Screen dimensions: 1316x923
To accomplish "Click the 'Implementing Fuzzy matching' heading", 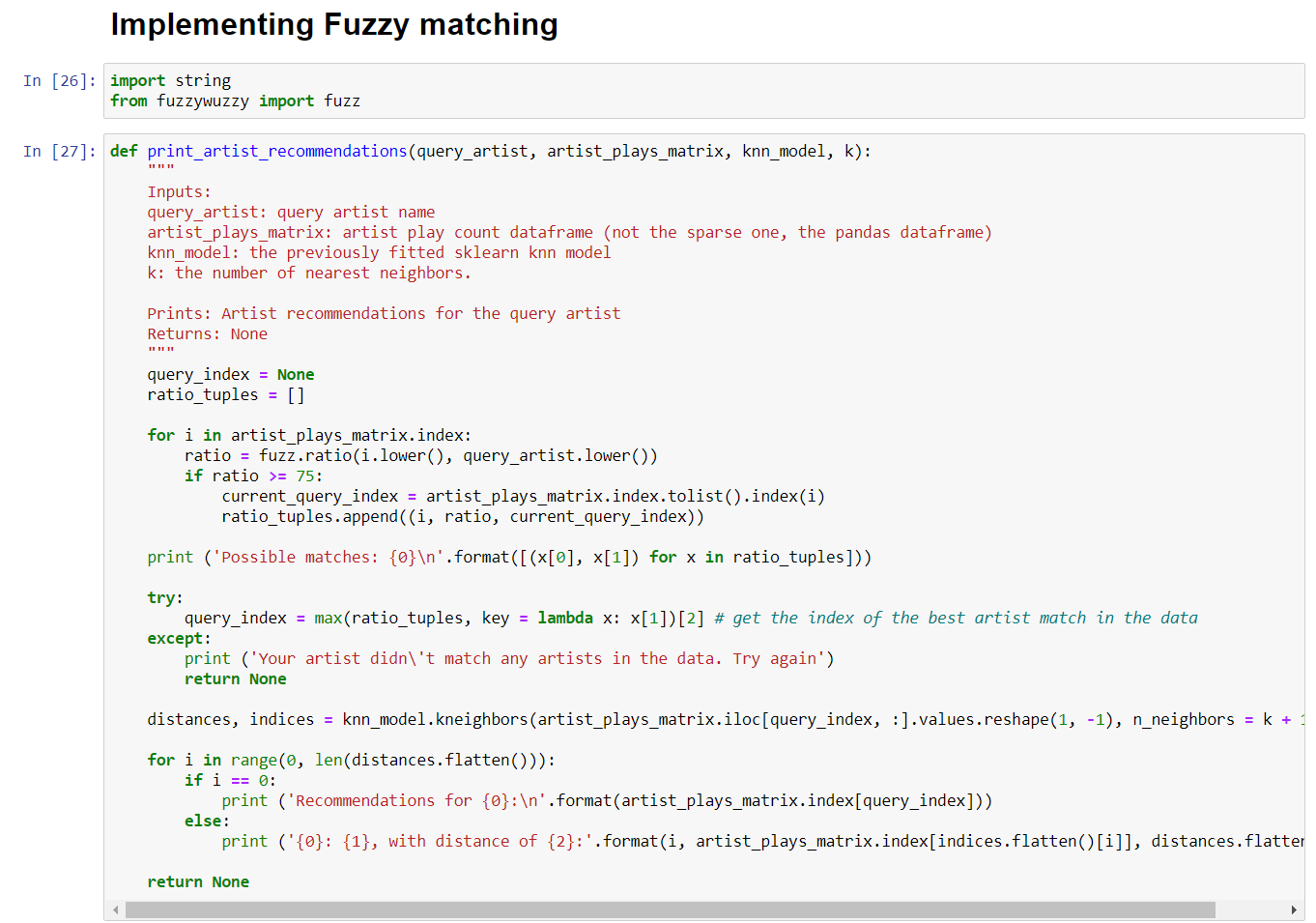I will [x=334, y=24].
